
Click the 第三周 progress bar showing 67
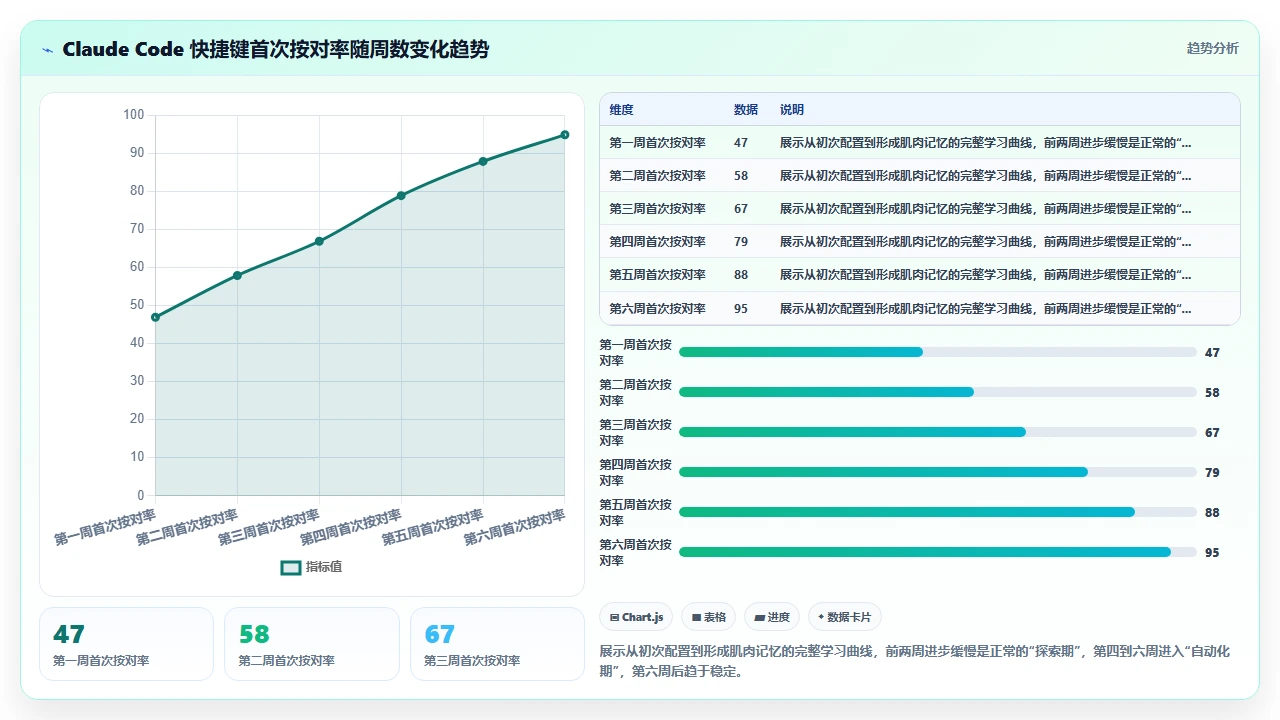(x=938, y=432)
